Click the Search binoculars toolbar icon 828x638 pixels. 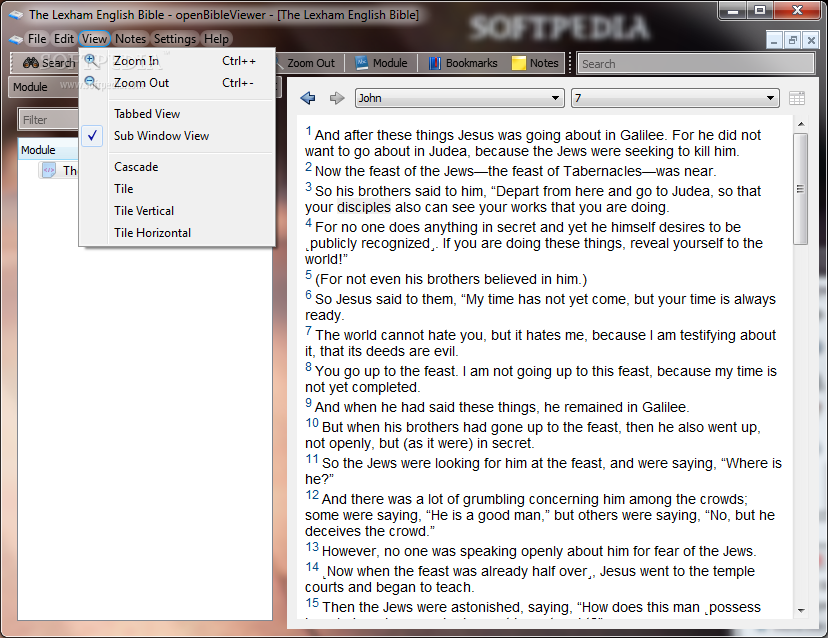(30, 63)
